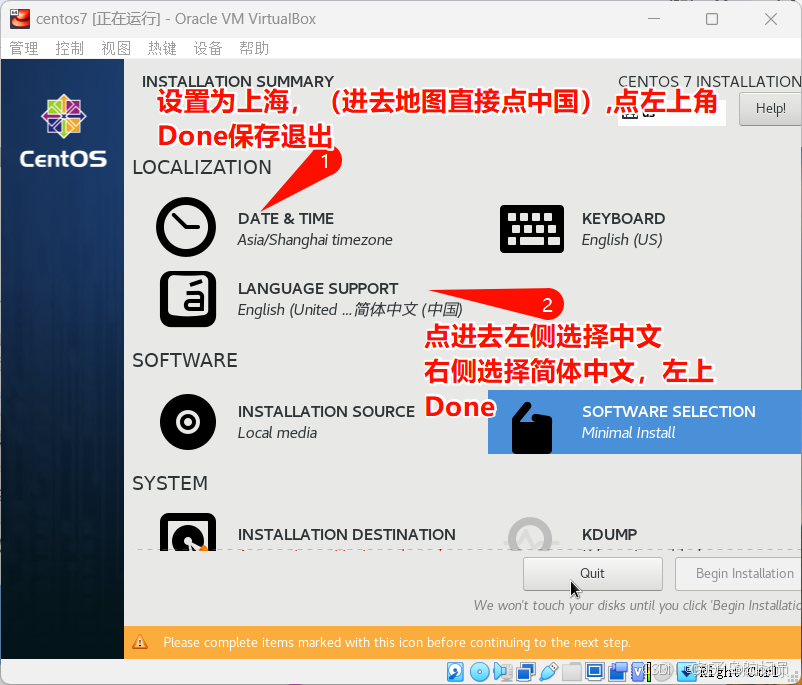Click the SYSTEM section heading

click(170, 483)
